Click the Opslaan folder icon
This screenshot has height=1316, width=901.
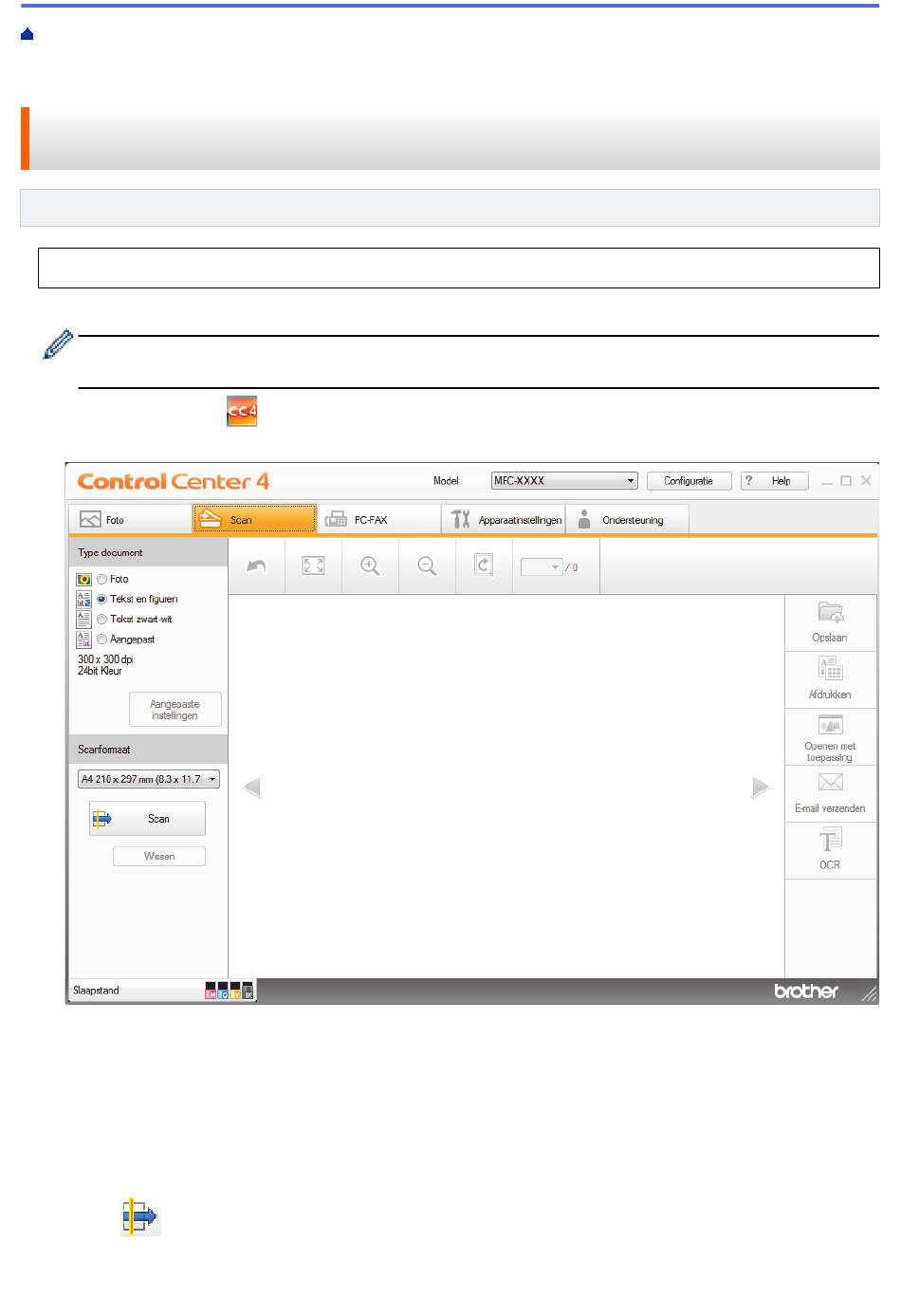click(831, 613)
